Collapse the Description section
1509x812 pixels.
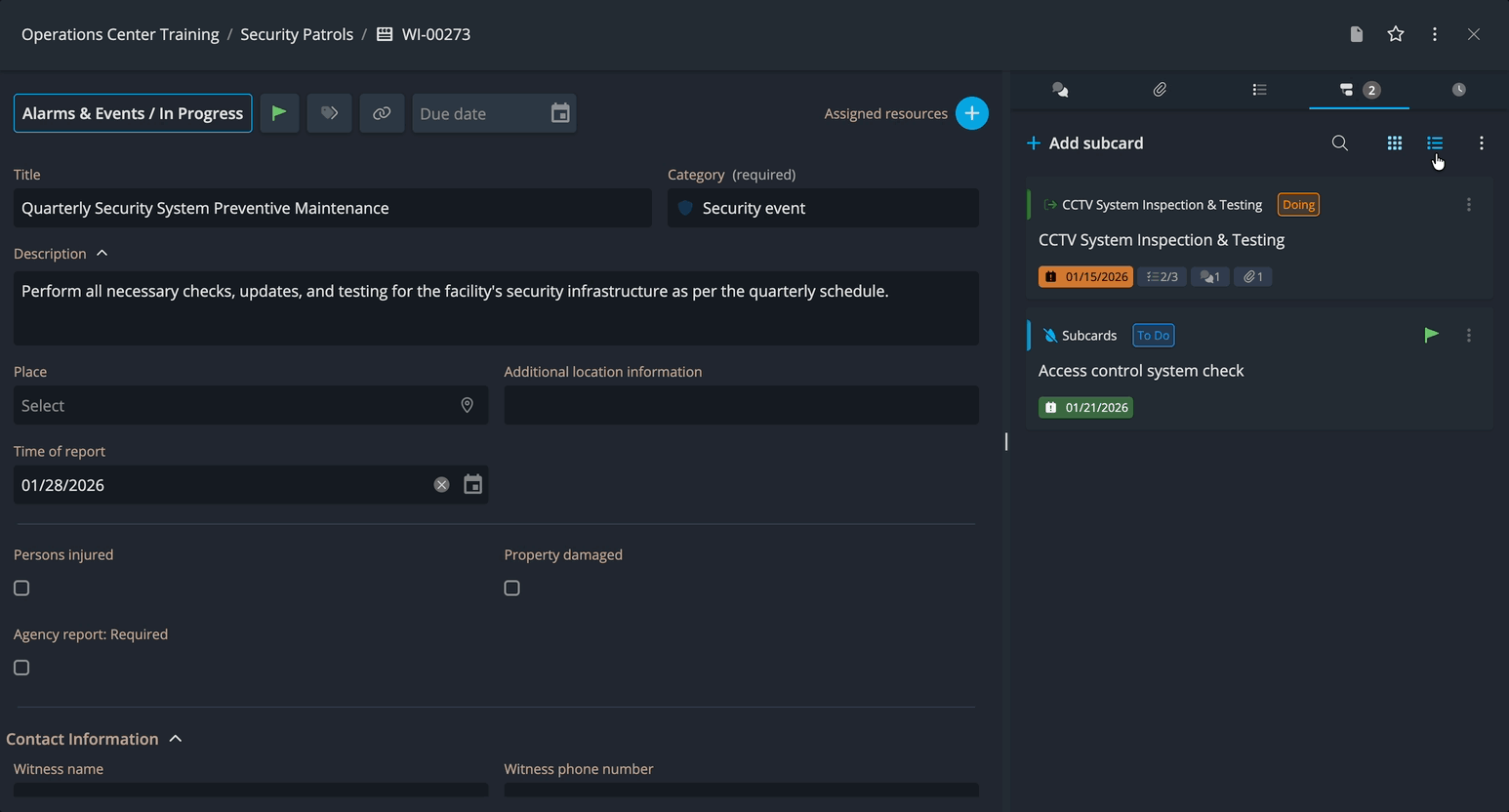(102, 254)
